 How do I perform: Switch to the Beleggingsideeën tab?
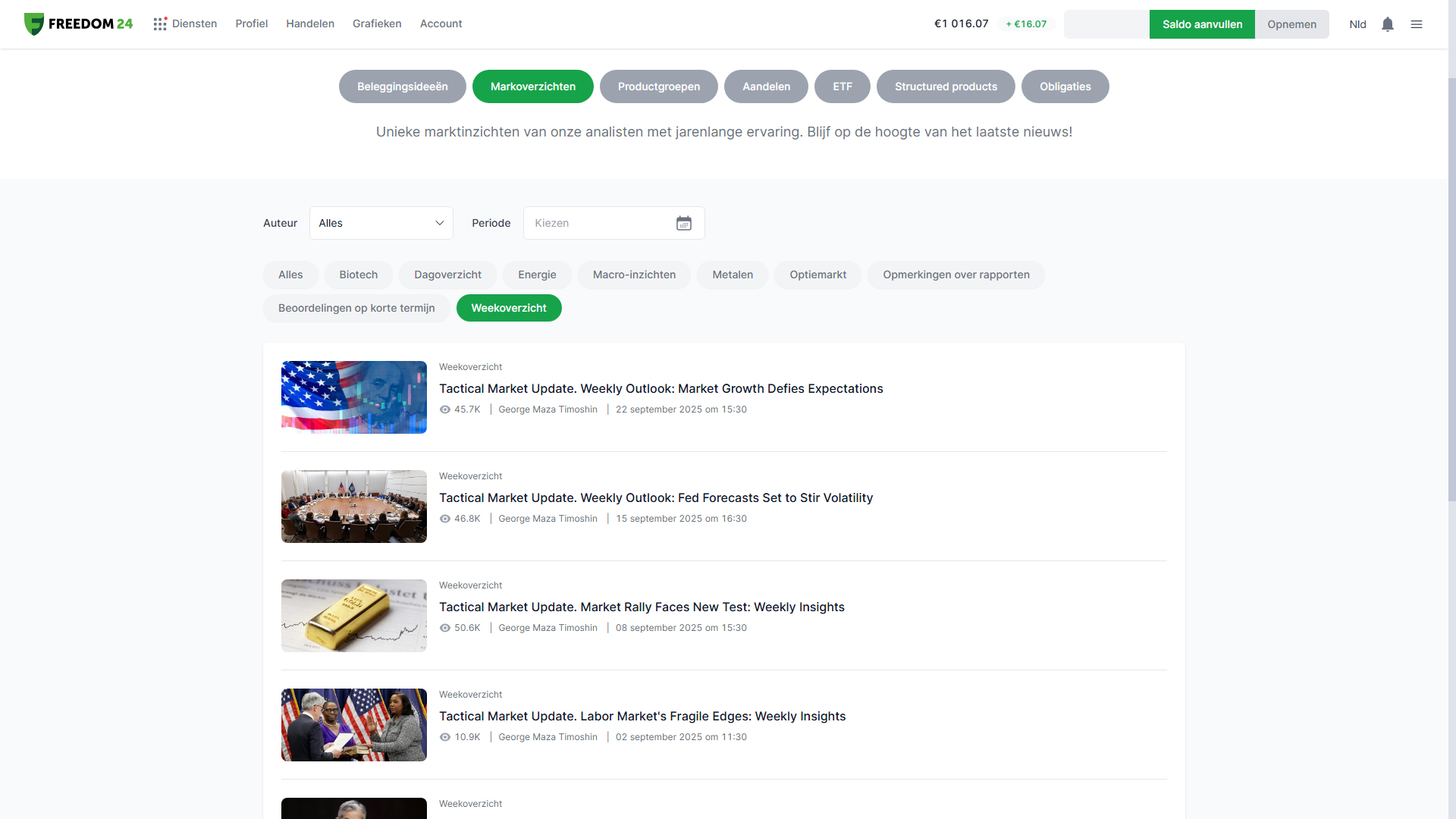[402, 86]
